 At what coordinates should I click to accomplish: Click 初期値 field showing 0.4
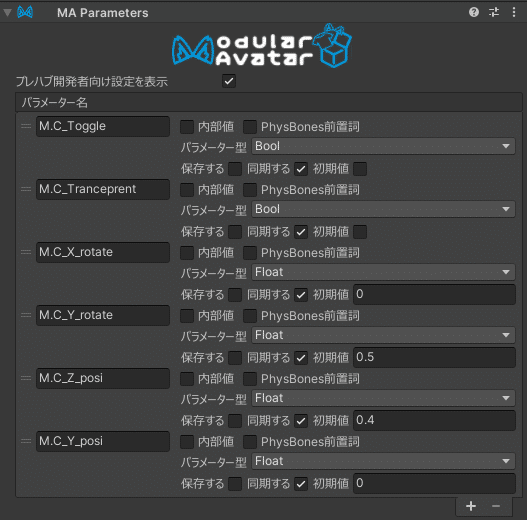coord(434,420)
